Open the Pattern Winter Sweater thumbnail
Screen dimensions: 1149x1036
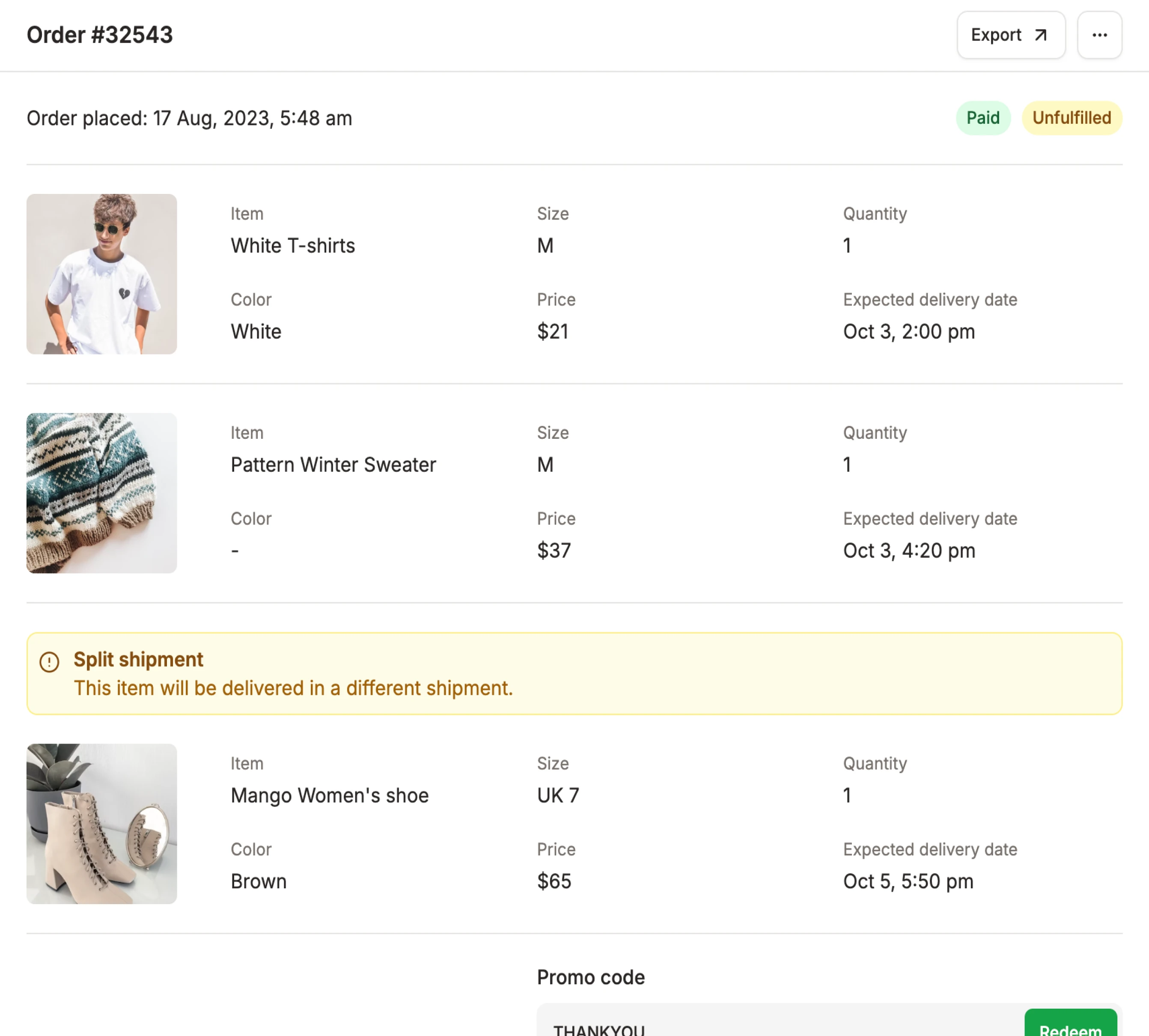[x=102, y=493]
